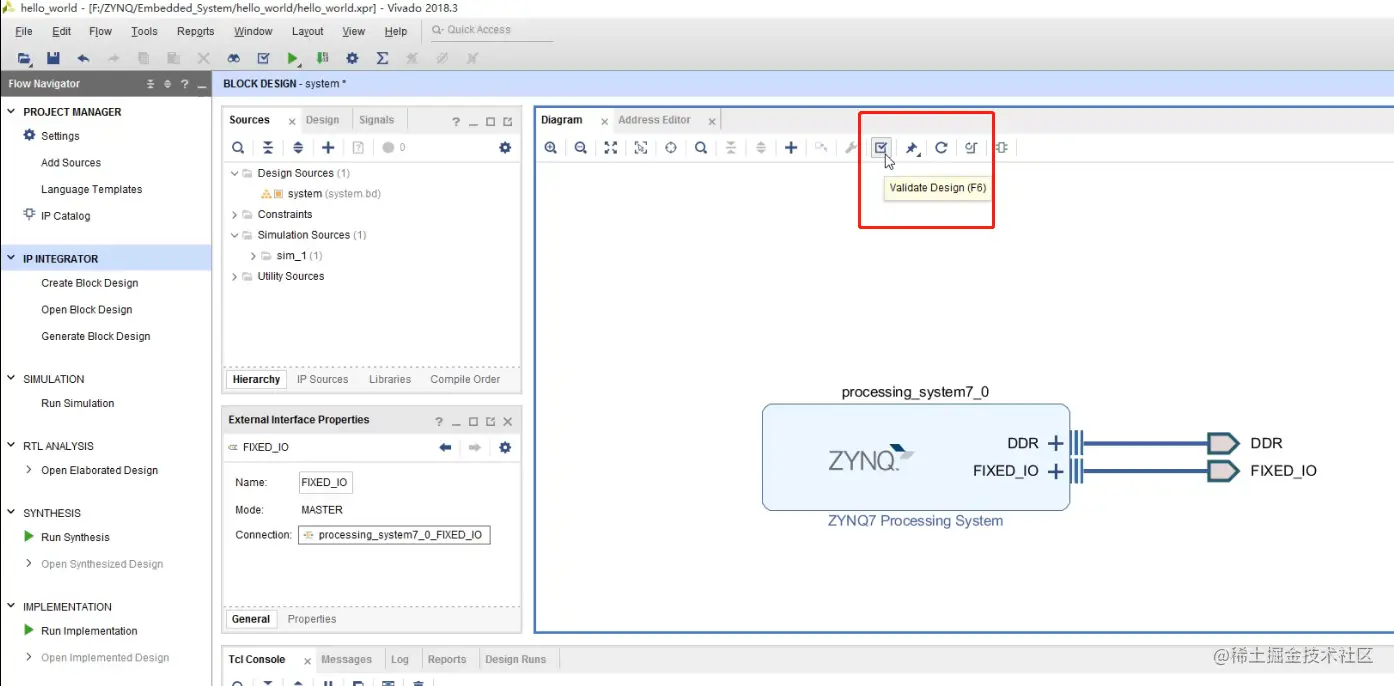Click the crosshair auto-fit icon in Diagram toolbar

671,148
